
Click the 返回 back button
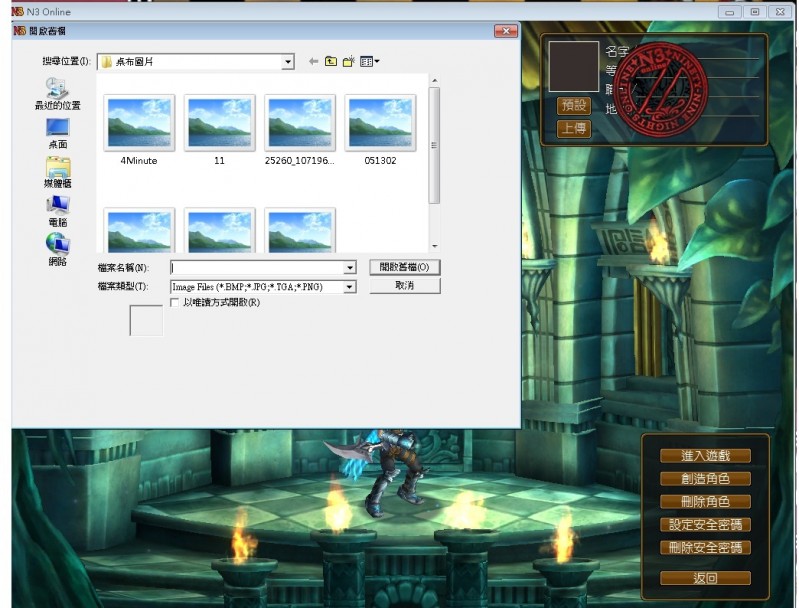(x=705, y=578)
